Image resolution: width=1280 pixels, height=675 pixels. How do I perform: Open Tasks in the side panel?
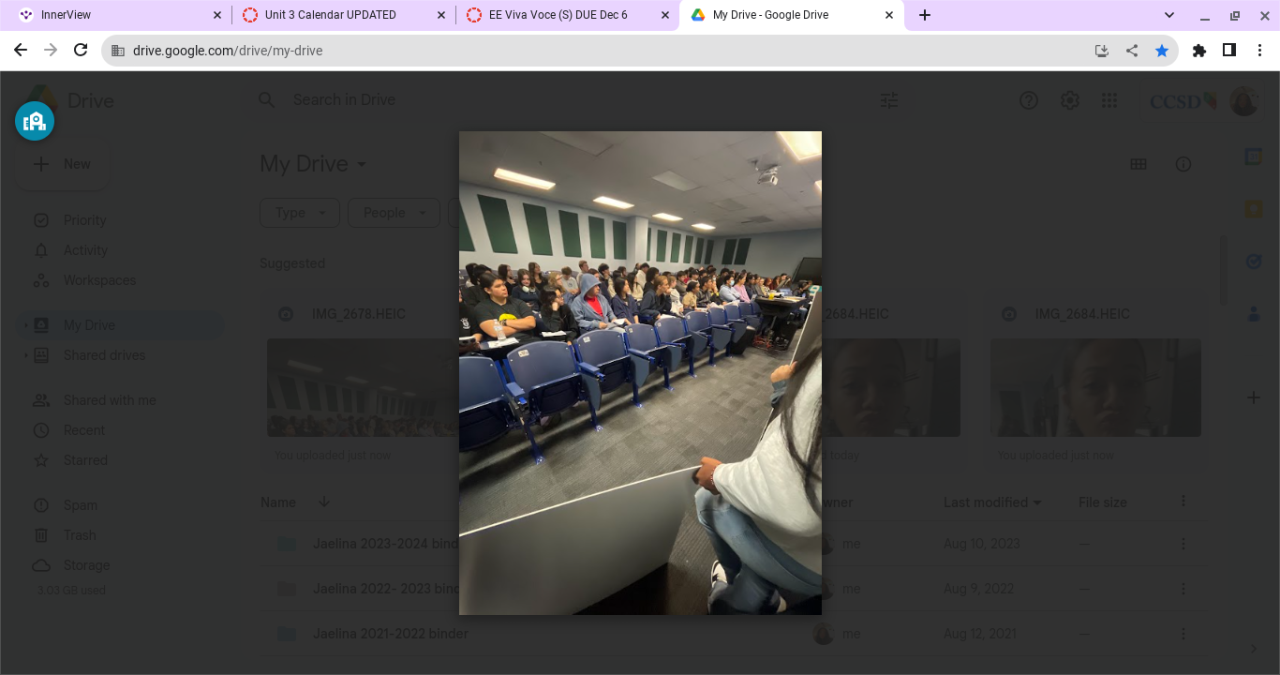[x=1253, y=261]
